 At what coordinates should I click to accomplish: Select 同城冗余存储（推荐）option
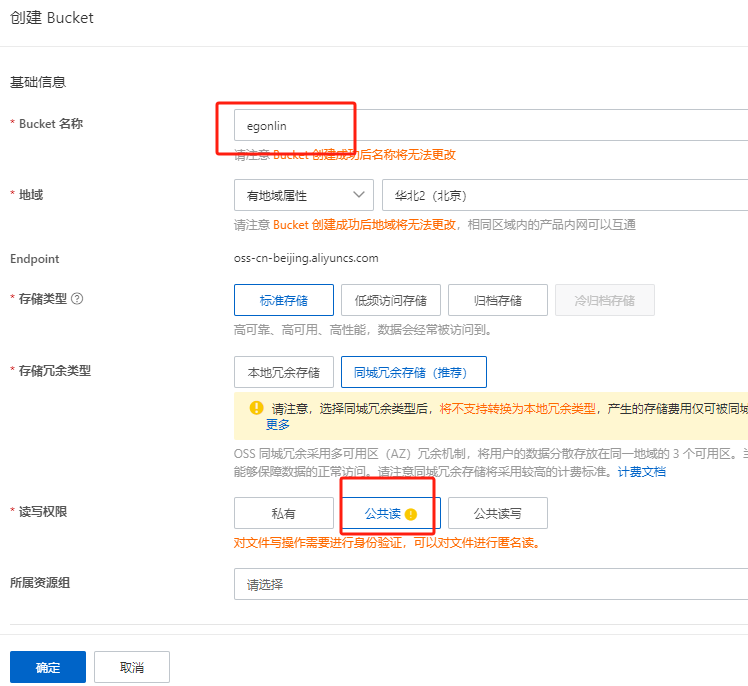coord(413,372)
